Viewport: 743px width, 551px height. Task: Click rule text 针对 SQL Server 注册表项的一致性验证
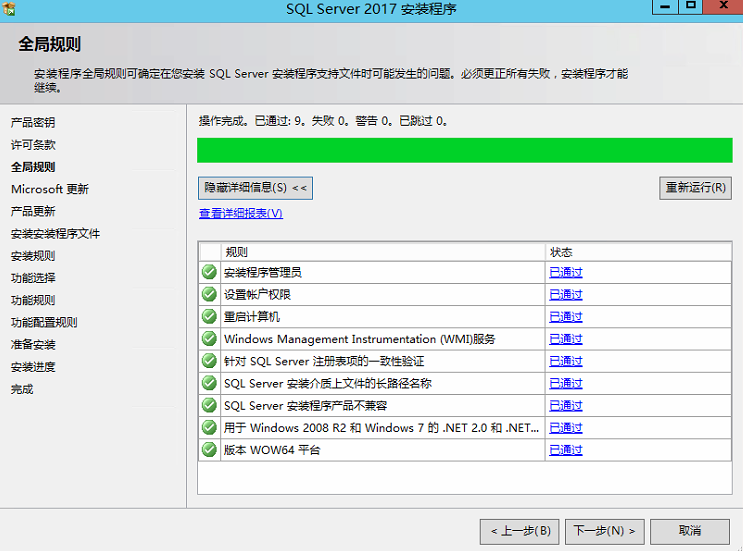click(x=324, y=361)
